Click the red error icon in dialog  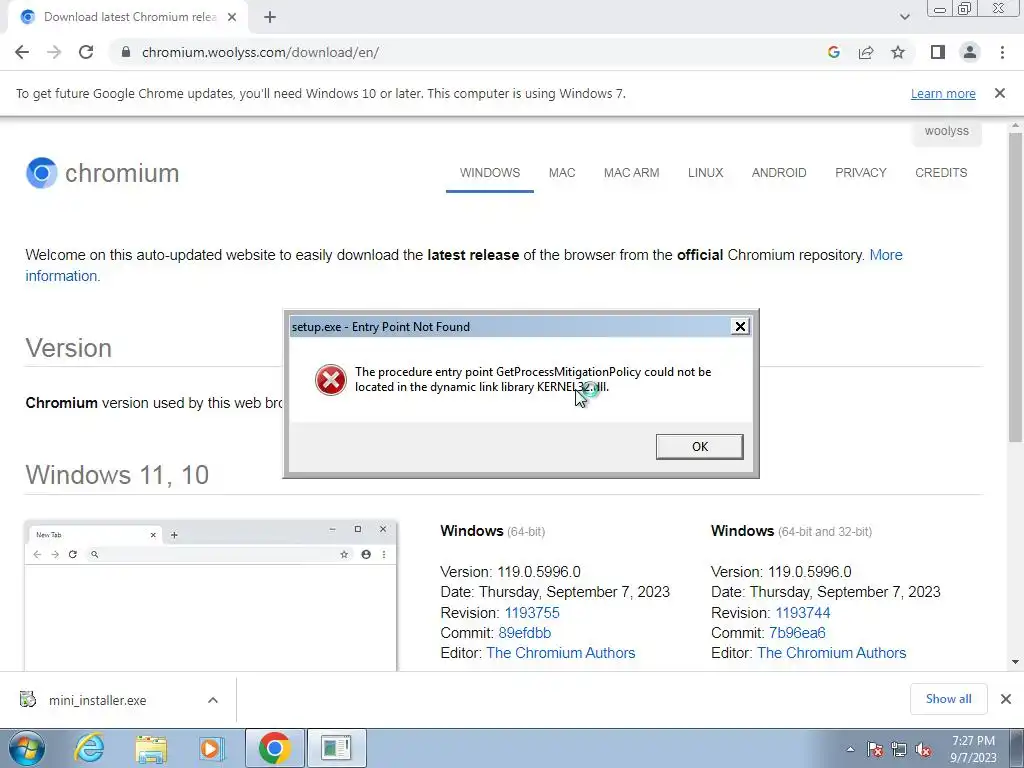point(330,380)
